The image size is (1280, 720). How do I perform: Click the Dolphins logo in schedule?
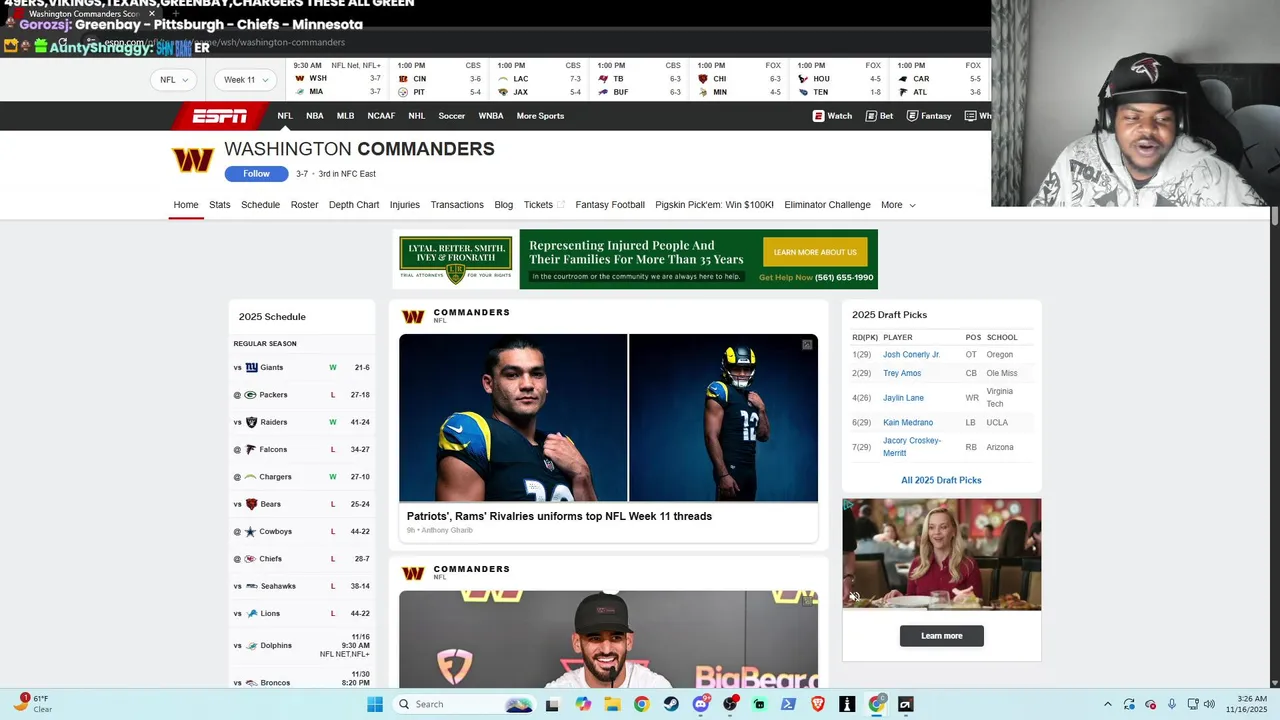(x=251, y=646)
